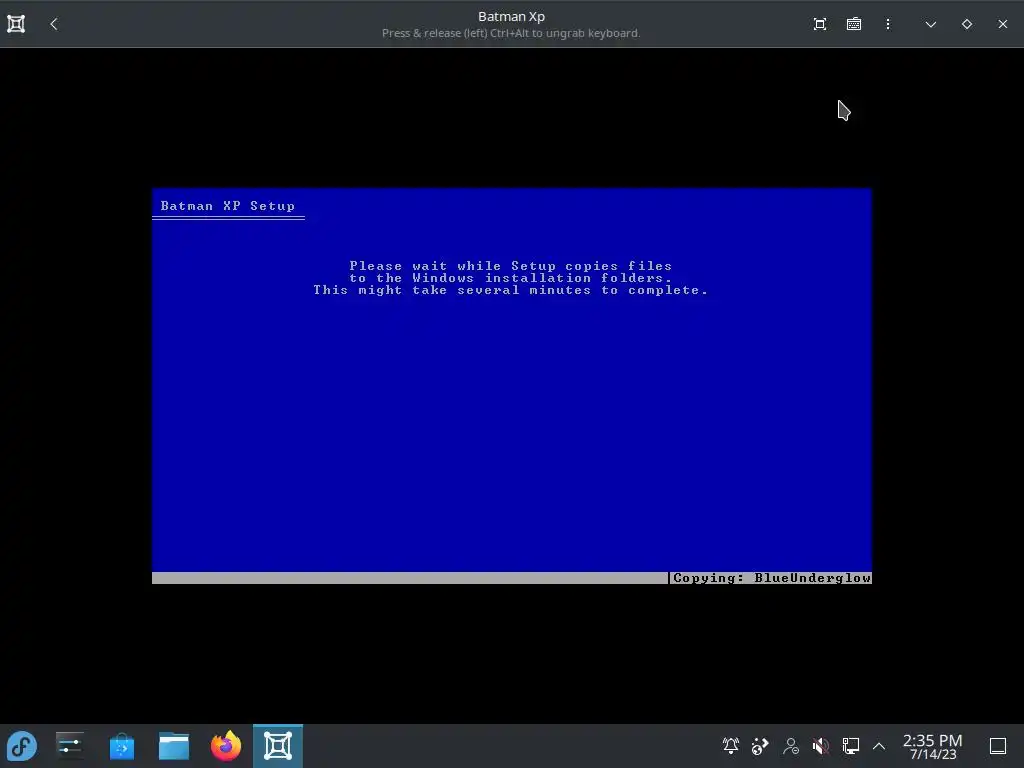The width and height of the screenshot is (1024, 768).
Task: Go back to the Boxes overview
Action: (x=54, y=24)
